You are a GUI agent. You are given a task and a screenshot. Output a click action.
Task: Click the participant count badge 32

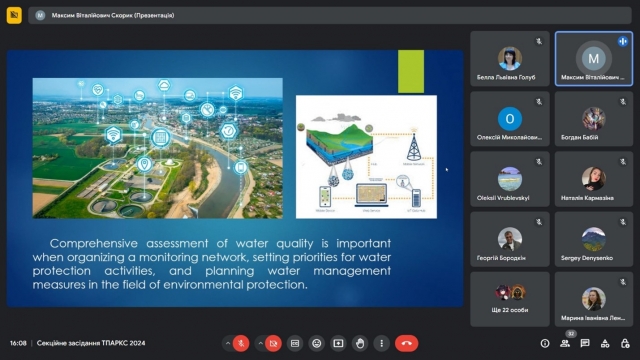click(x=571, y=333)
